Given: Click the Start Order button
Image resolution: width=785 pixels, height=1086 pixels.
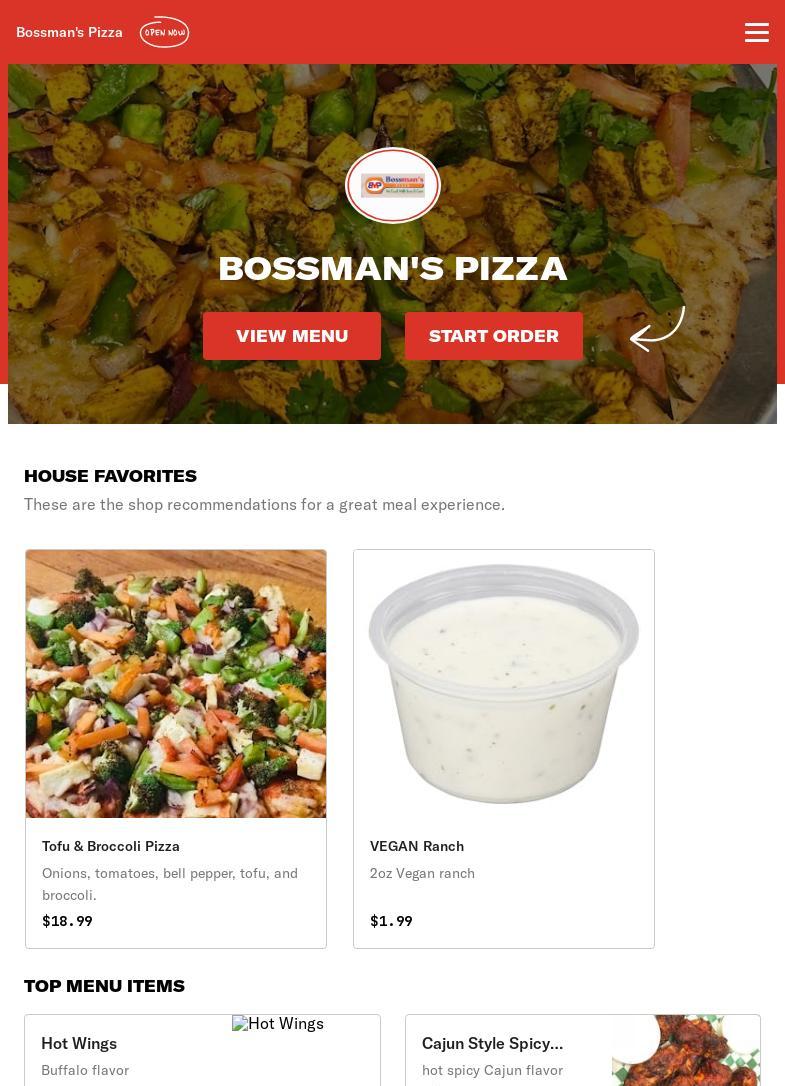Looking at the screenshot, I should click(493, 336).
